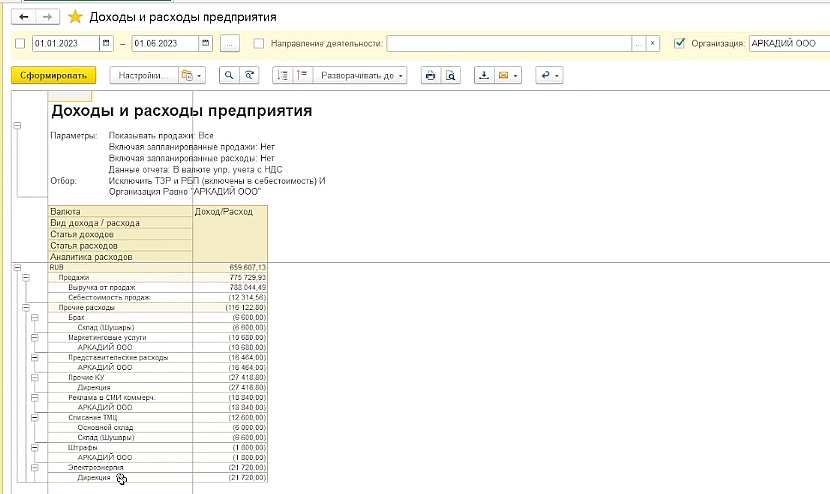The width and height of the screenshot is (830, 494).
Task: Open report variants folder icon
Action: click(x=186, y=76)
